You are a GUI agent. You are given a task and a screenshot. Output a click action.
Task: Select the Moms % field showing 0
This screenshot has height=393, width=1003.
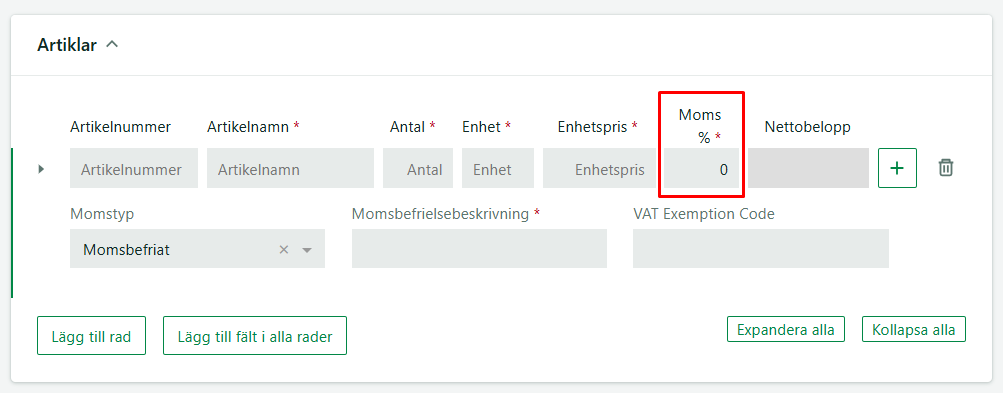(702, 168)
